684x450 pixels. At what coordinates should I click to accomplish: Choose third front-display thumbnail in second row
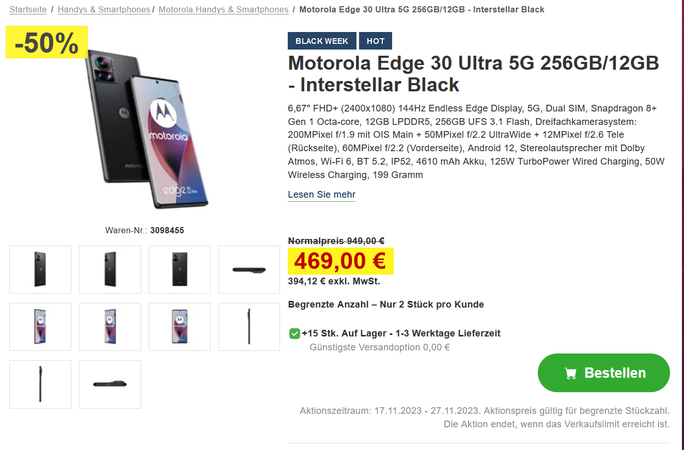(x=180, y=327)
